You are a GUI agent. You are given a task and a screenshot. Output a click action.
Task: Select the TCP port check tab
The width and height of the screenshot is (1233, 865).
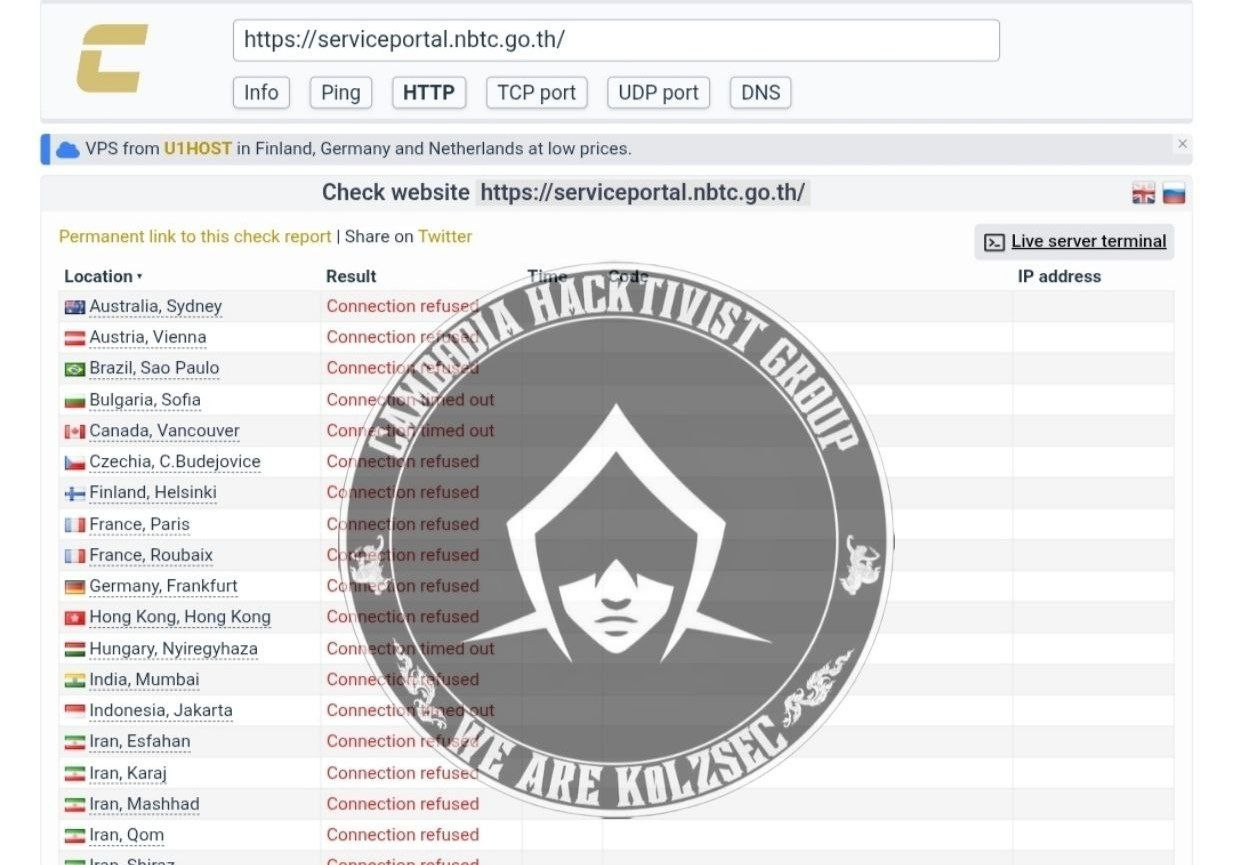(536, 93)
